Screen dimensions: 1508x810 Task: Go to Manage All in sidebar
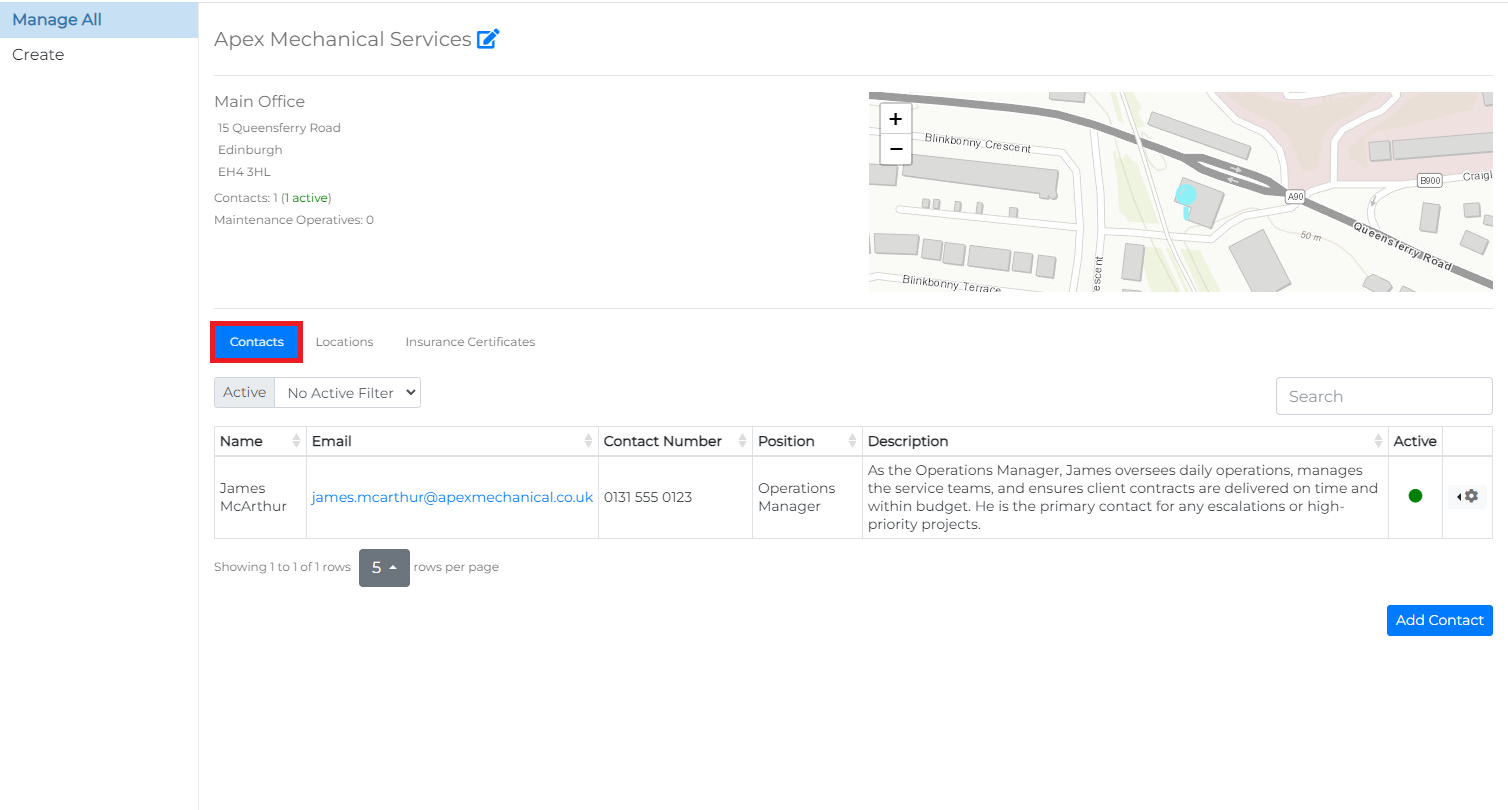tap(57, 20)
